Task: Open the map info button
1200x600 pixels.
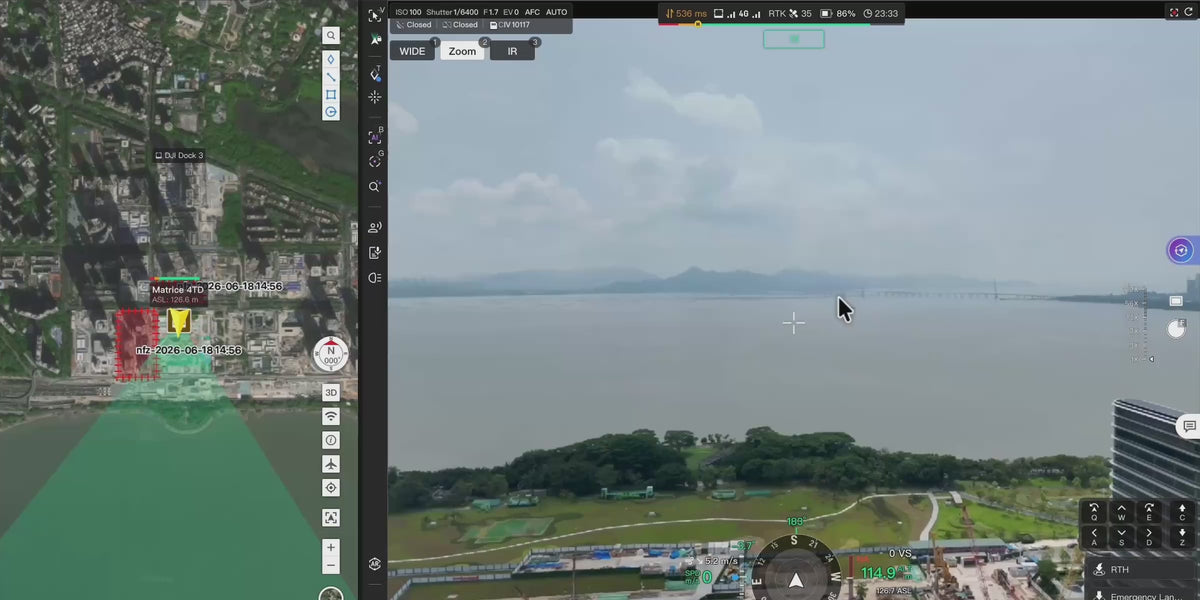Action: [x=331, y=440]
